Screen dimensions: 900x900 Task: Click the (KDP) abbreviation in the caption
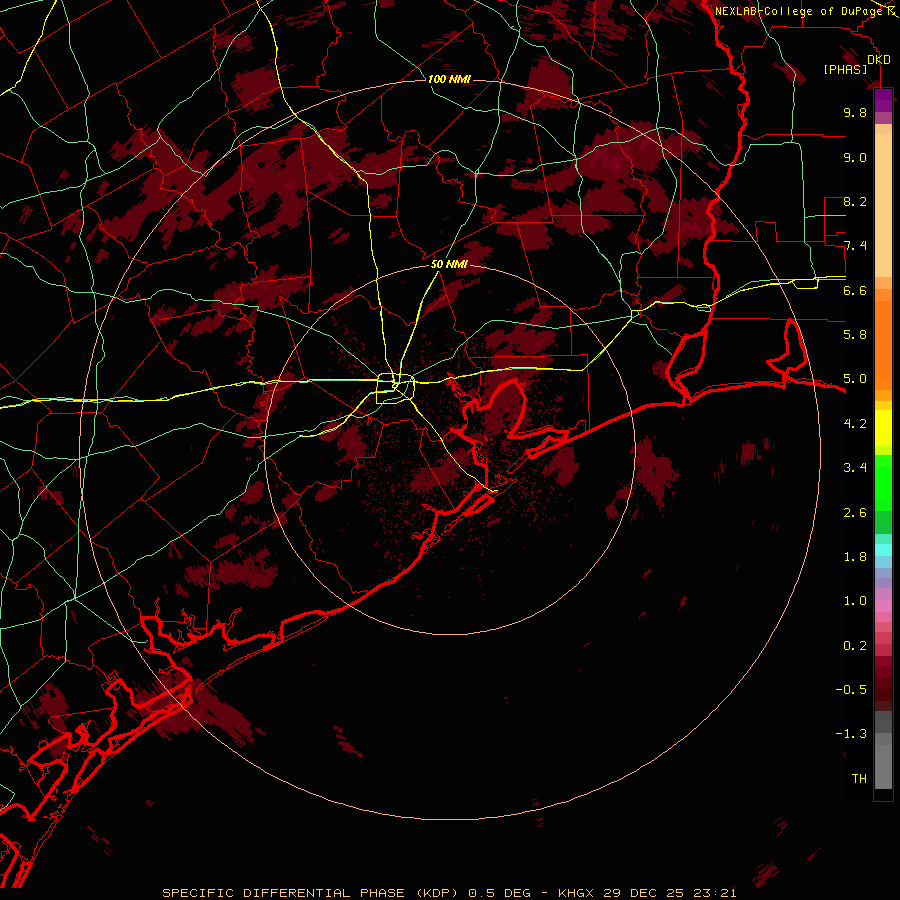coord(437,893)
